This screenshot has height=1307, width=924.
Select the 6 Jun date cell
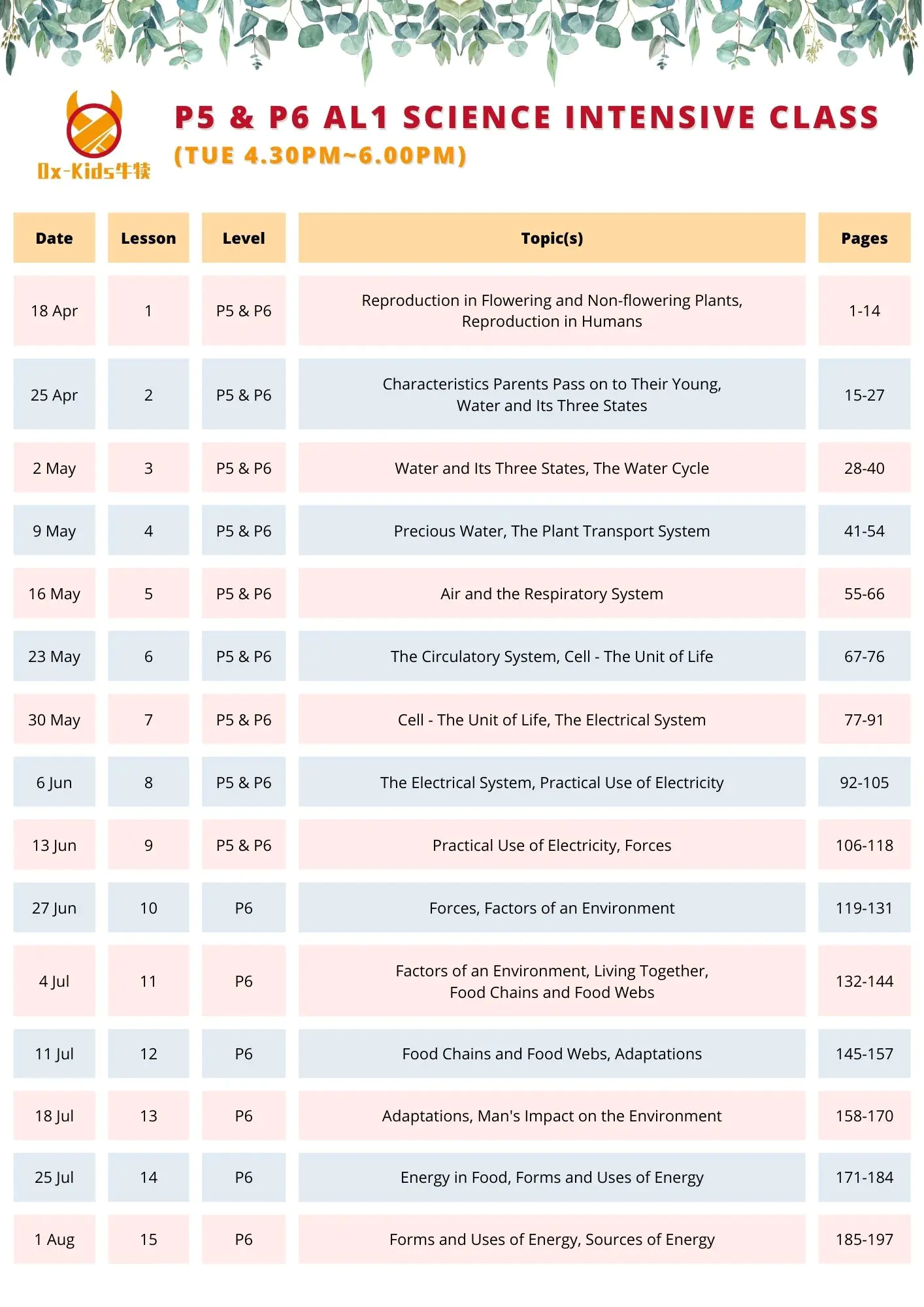click(54, 782)
